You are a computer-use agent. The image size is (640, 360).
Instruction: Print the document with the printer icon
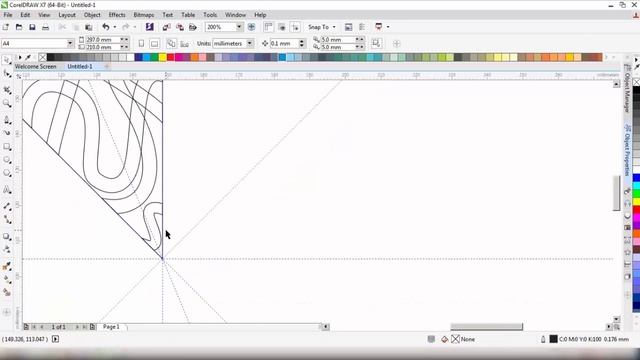coord(46,27)
